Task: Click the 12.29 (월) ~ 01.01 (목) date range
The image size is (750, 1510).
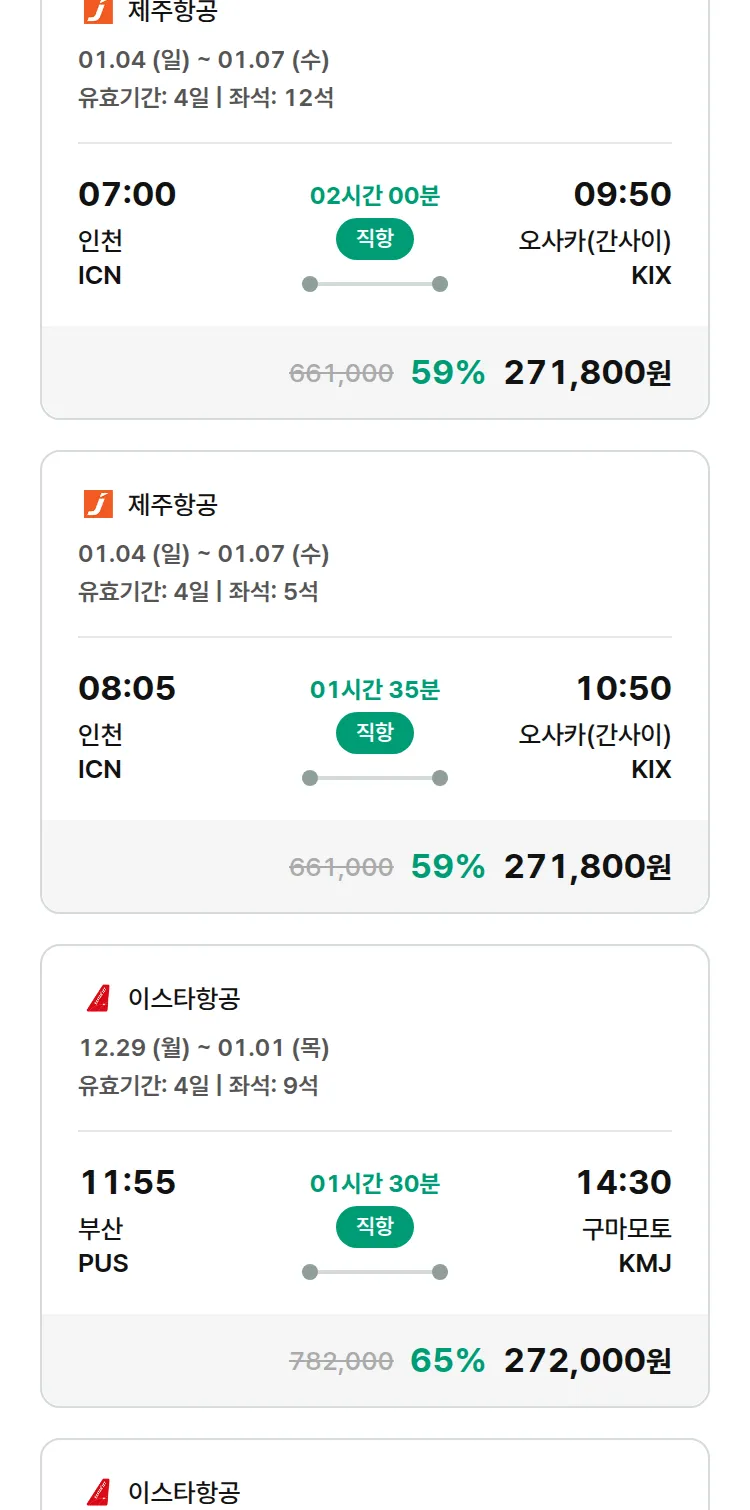Action: click(x=204, y=1048)
